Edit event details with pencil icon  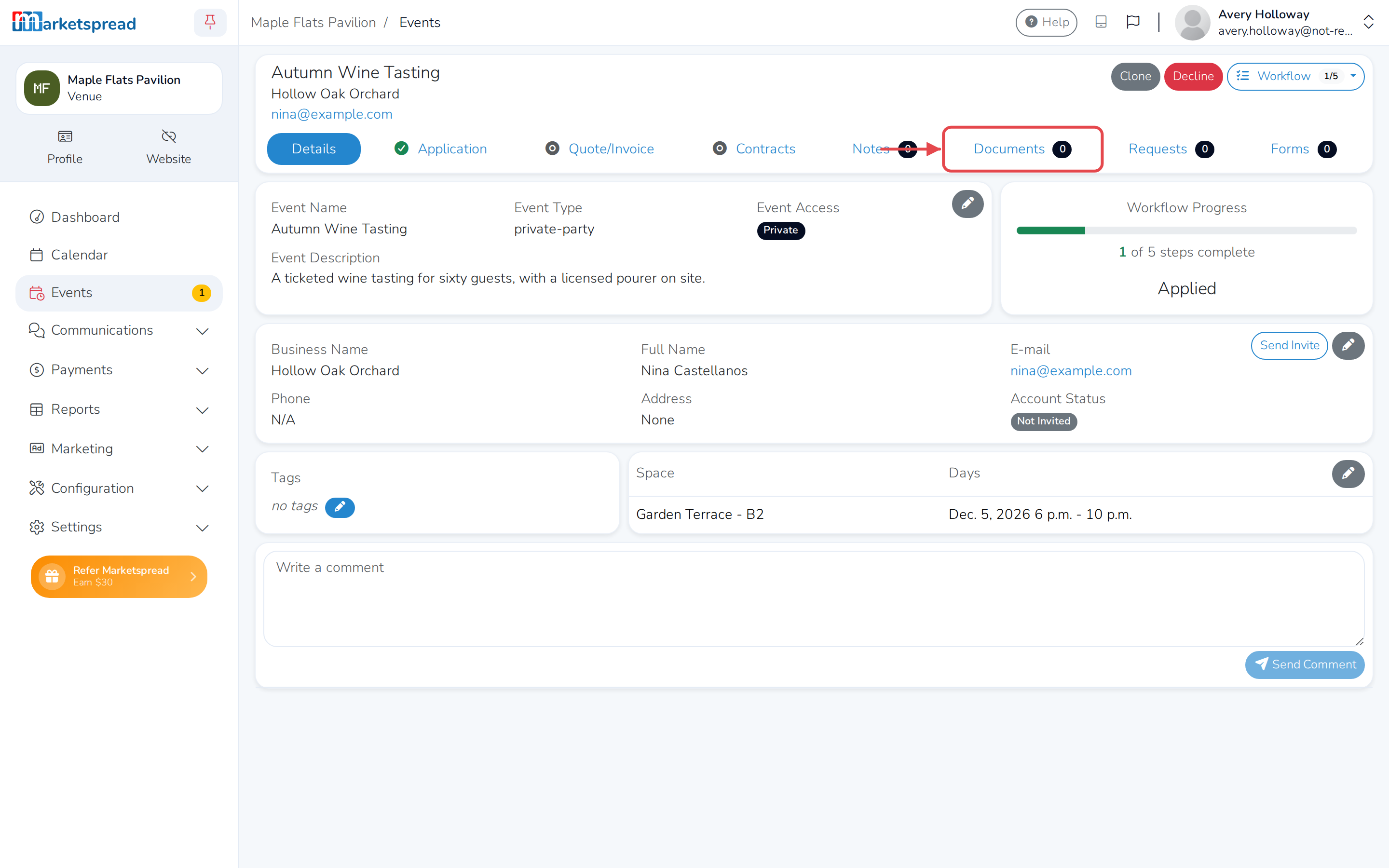tap(967, 203)
